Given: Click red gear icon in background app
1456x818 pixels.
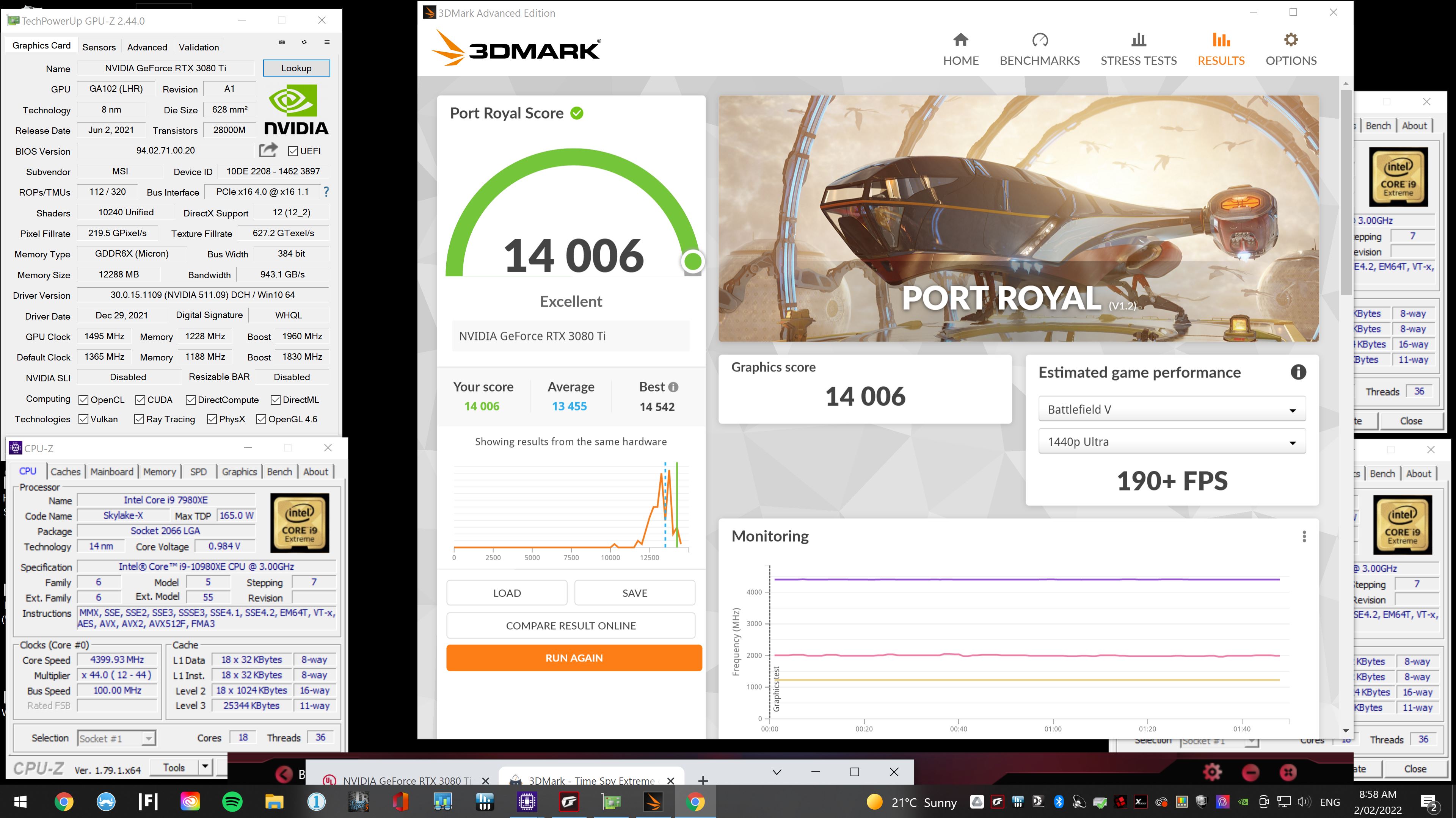Looking at the screenshot, I should 1213,772.
